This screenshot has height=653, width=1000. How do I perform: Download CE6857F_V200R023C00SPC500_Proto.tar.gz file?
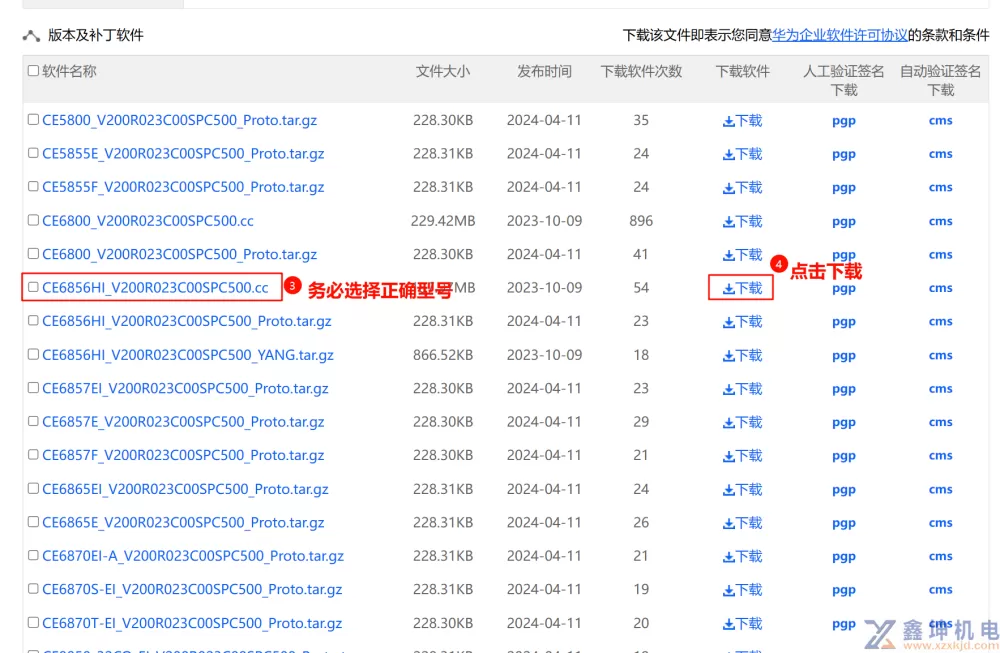pos(742,455)
